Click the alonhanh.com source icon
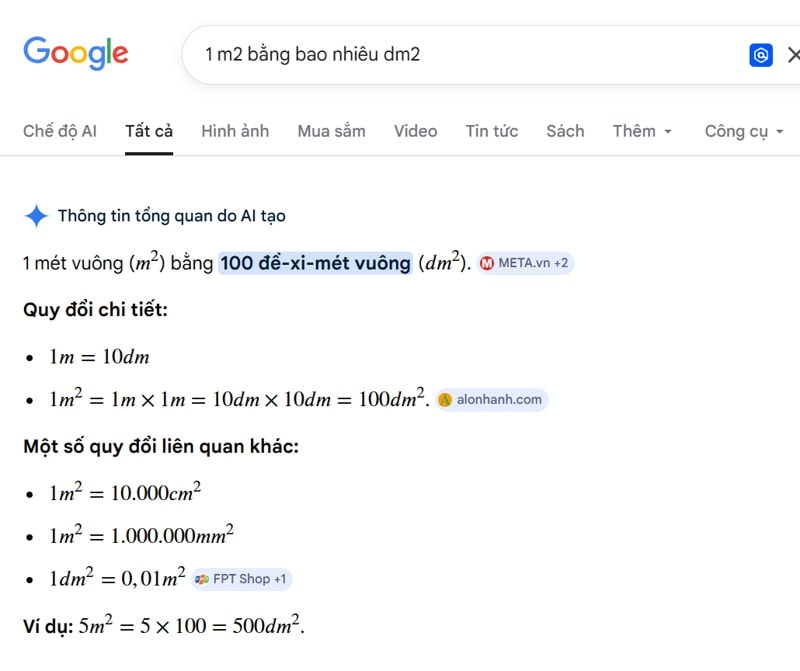Viewport: 800px width, 671px height. pyautogui.click(x=446, y=400)
